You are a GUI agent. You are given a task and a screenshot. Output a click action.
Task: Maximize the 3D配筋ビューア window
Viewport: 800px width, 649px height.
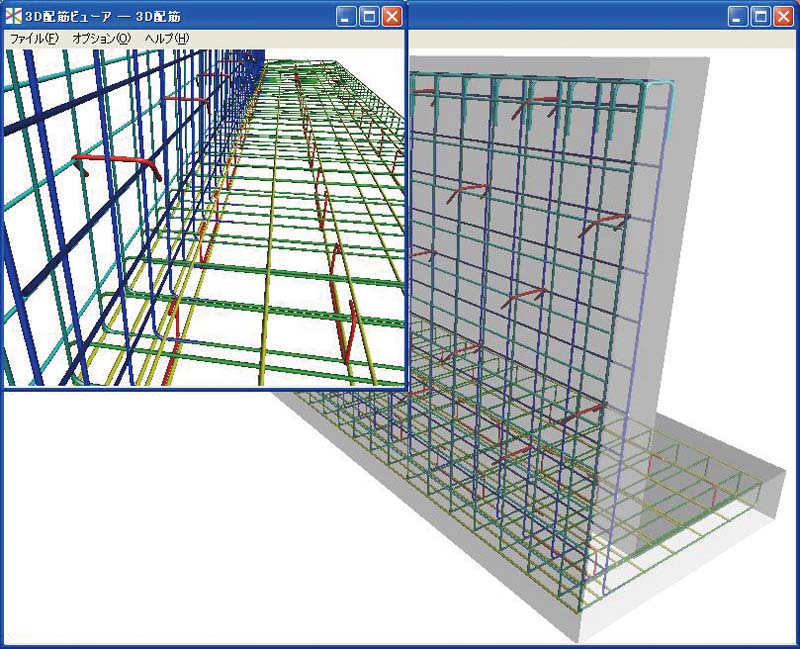(x=369, y=17)
